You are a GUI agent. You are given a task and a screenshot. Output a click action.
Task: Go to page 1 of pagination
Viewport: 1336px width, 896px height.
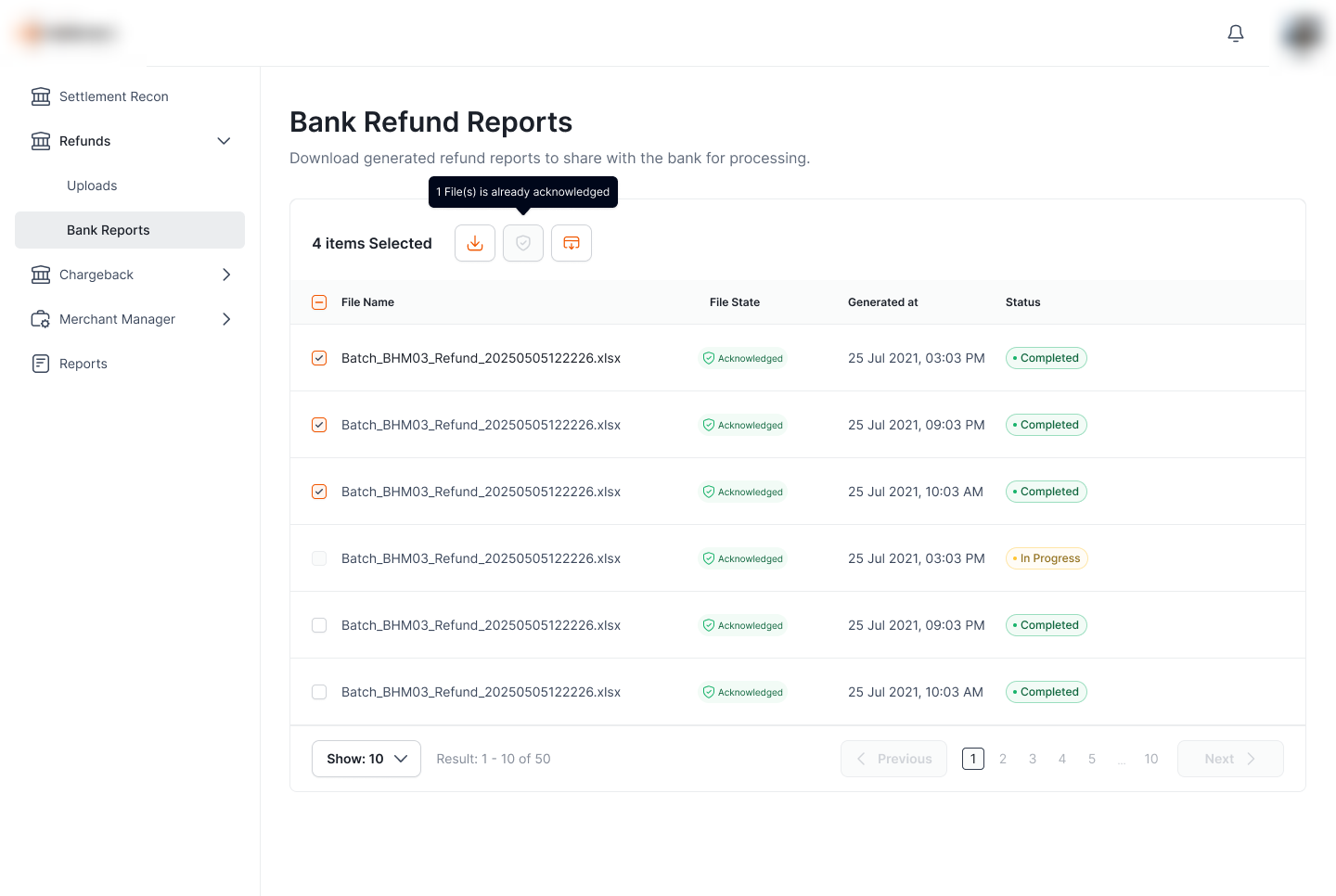click(x=973, y=759)
